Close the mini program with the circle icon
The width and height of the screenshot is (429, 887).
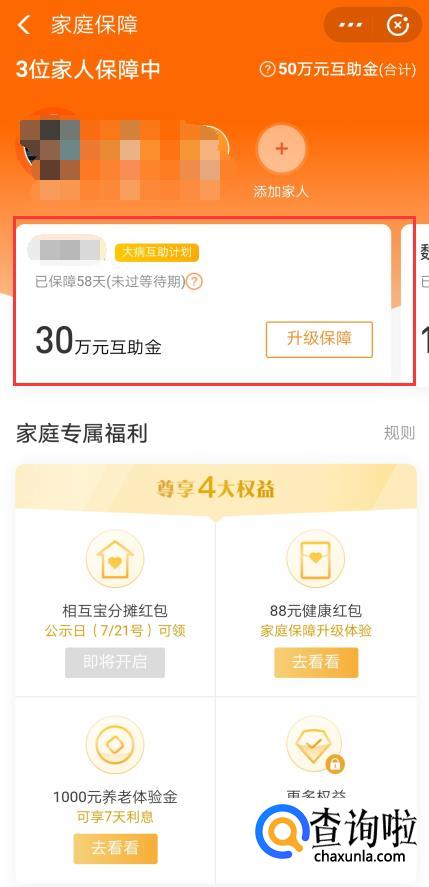(x=397, y=25)
